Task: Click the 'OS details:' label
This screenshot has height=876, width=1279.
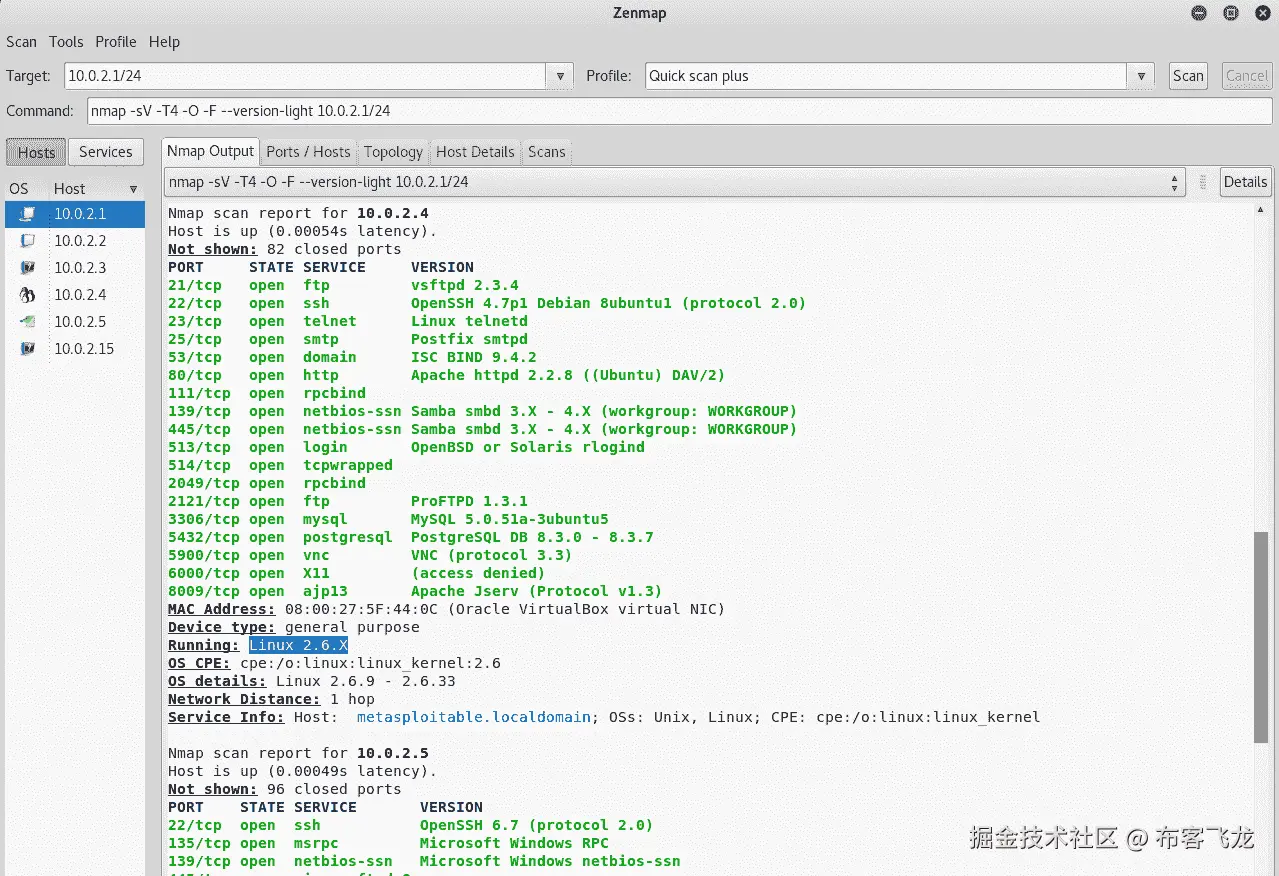Action: (x=217, y=681)
